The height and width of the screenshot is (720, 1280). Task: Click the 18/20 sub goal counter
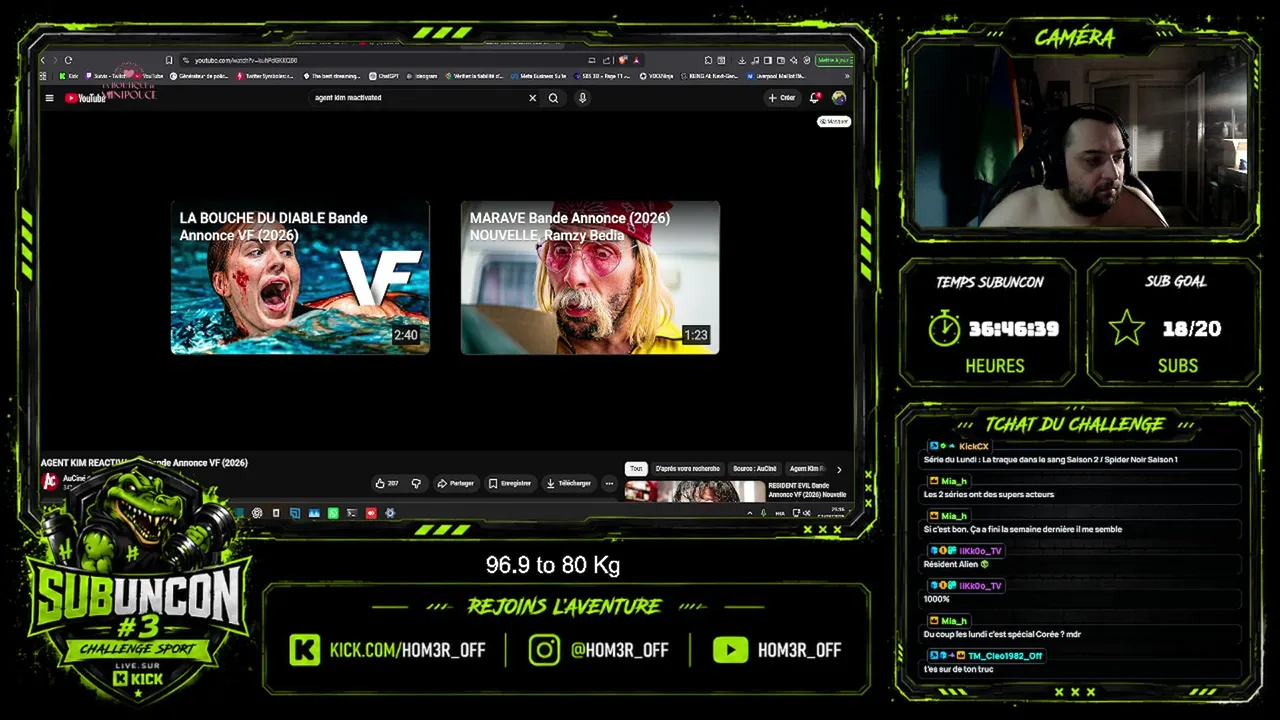pos(1192,329)
